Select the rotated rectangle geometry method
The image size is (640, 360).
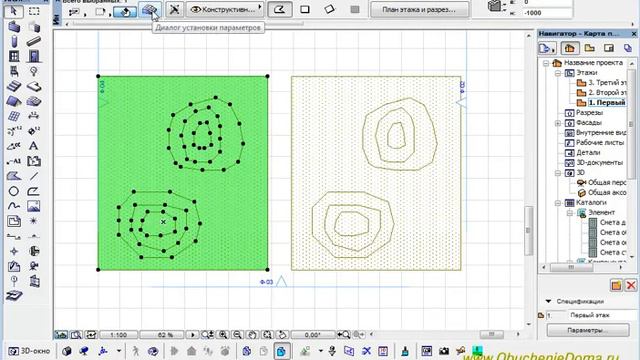(x=329, y=9)
